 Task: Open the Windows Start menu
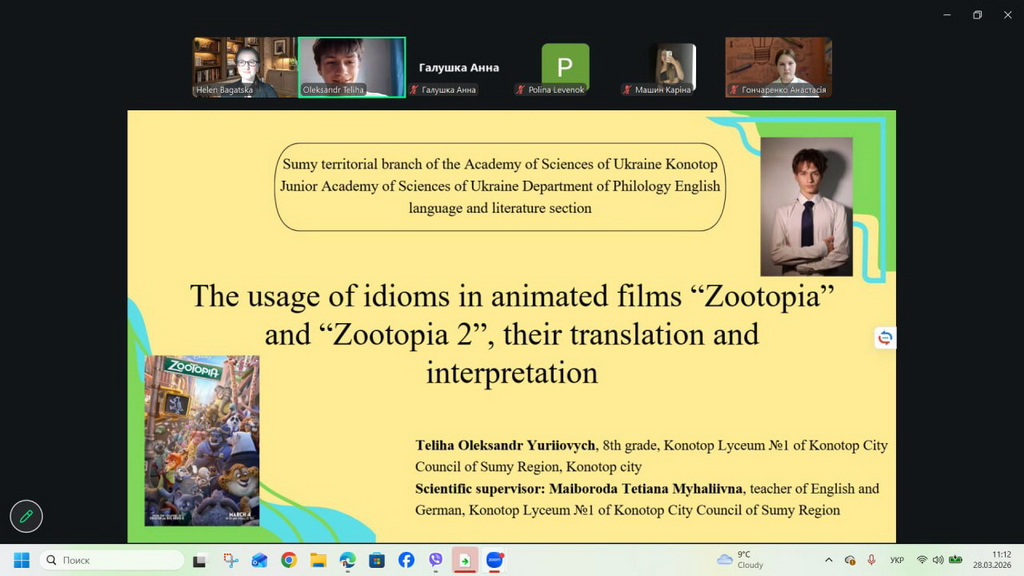pyautogui.click(x=21, y=560)
